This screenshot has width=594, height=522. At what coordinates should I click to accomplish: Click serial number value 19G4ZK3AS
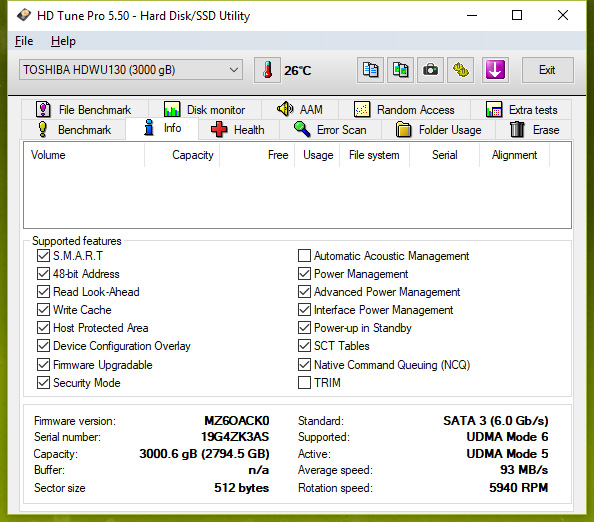[235, 437]
